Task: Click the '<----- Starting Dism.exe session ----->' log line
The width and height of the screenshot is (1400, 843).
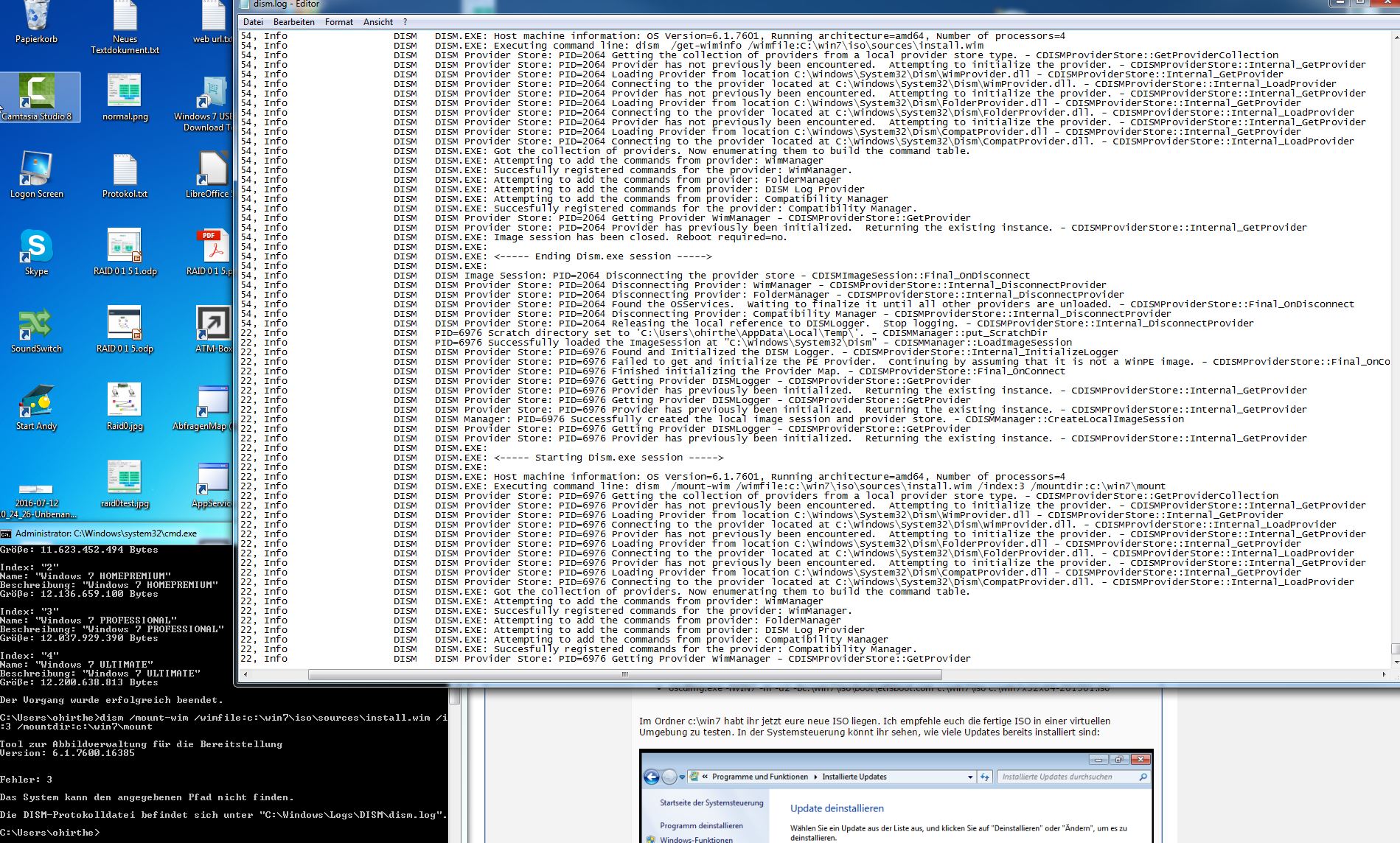Action: click(x=608, y=458)
